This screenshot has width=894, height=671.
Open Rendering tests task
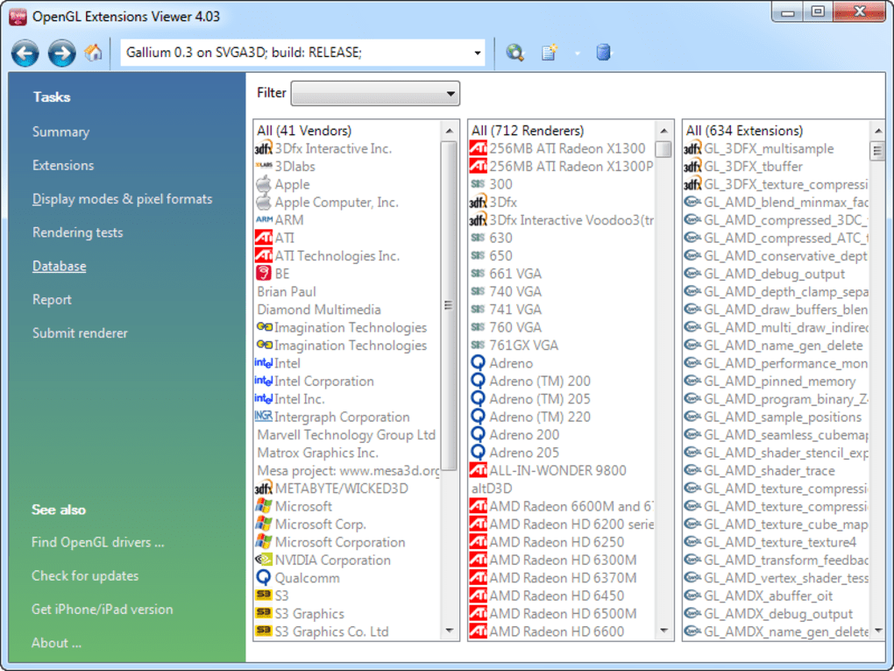pyautogui.click(x=78, y=233)
